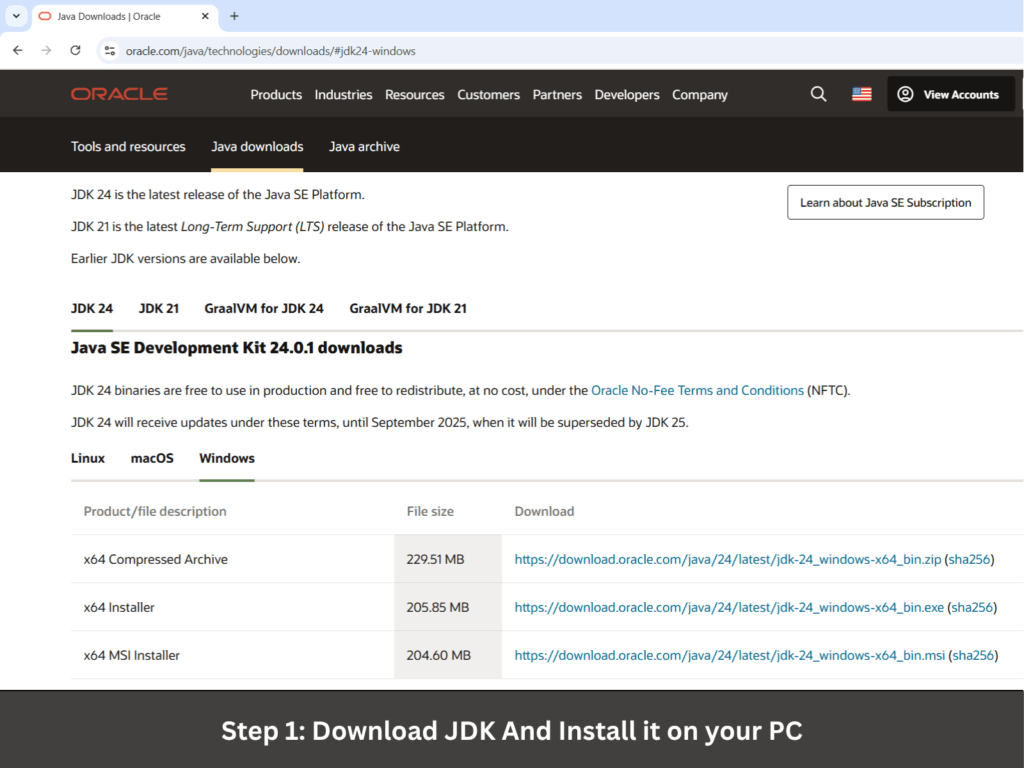This screenshot has height=768, width=1024.
Task: Click the View Accounts button
Action: [950, 94]
